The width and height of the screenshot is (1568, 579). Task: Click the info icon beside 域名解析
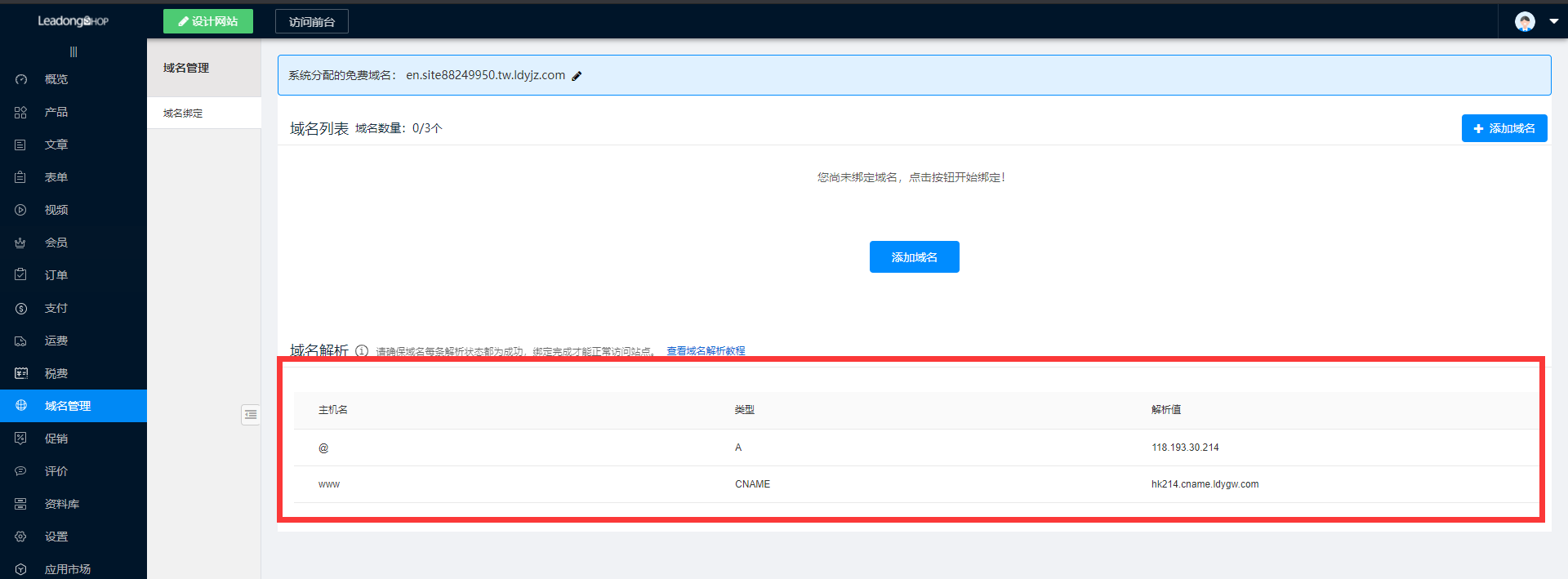362,351
